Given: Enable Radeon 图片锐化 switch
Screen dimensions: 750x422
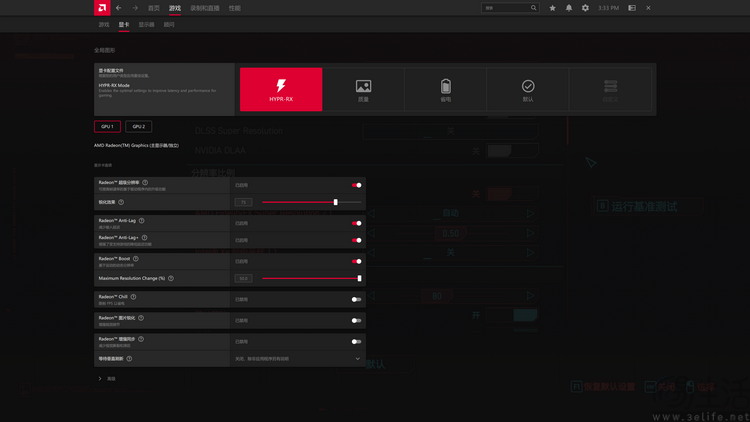Looking at the screenshot, I should click(356, 321).
